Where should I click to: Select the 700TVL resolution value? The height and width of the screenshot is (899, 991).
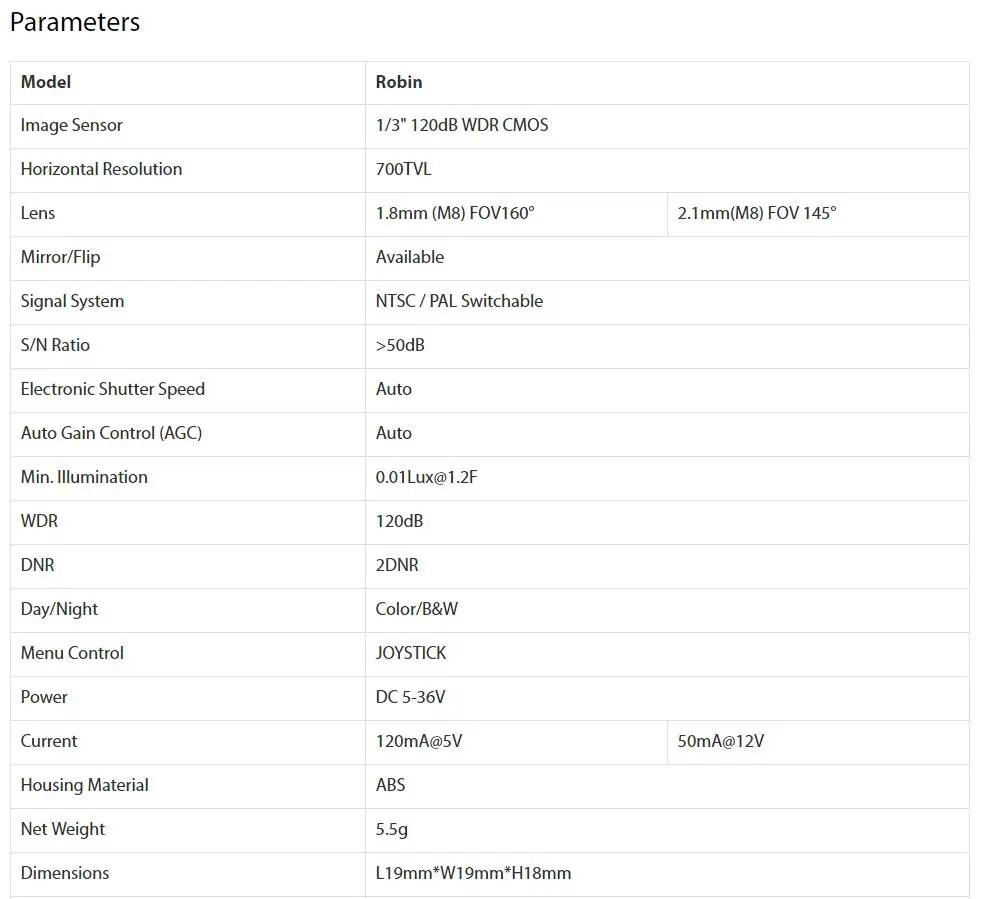coord(403,169)
